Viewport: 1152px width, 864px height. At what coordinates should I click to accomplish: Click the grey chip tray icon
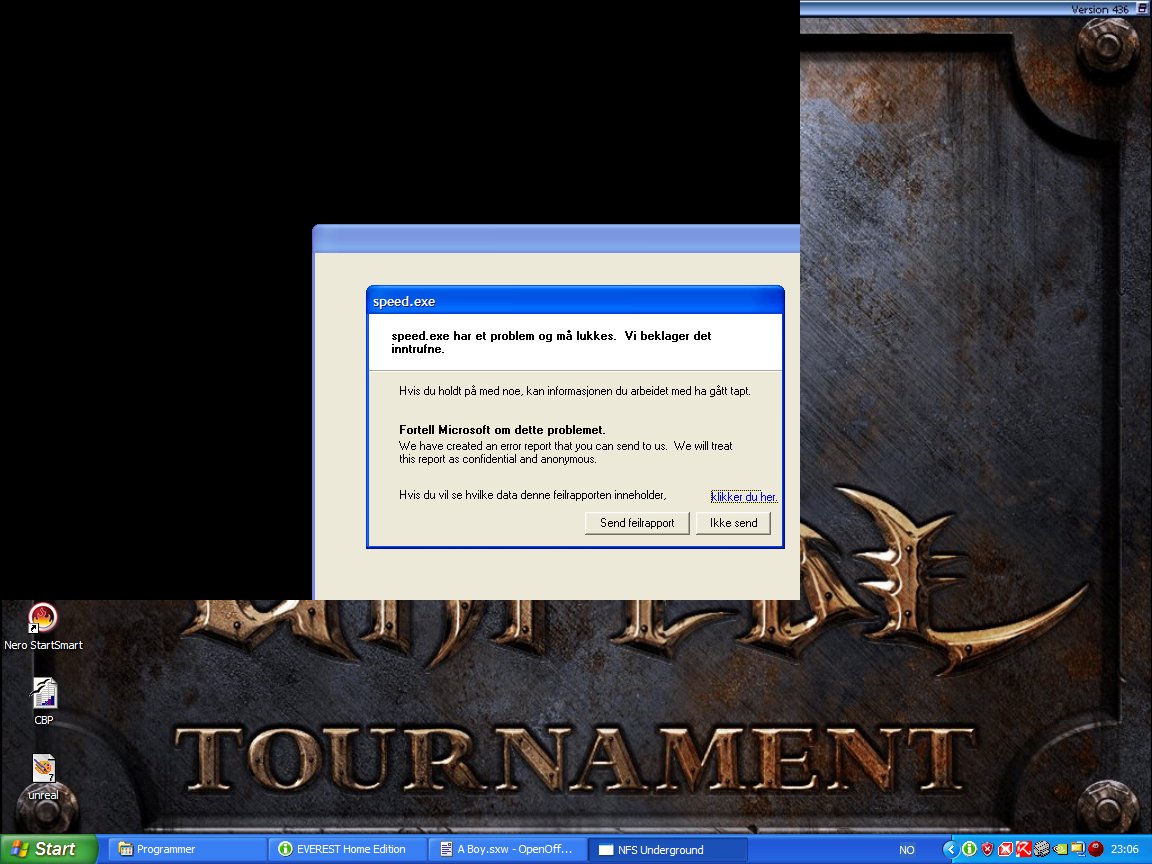(x=1042, y=849)
